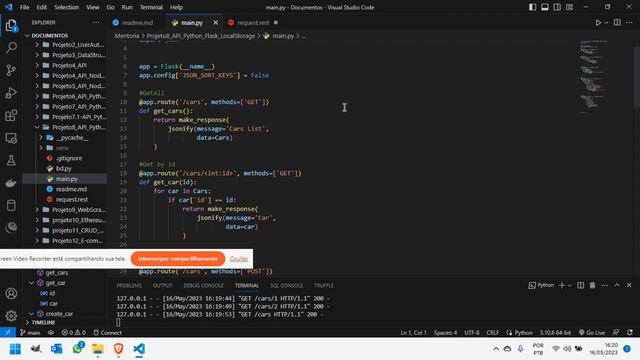Open the Terminal menu
The width and height of the screenshot is (640, 360).
click(x=151, y=7)
